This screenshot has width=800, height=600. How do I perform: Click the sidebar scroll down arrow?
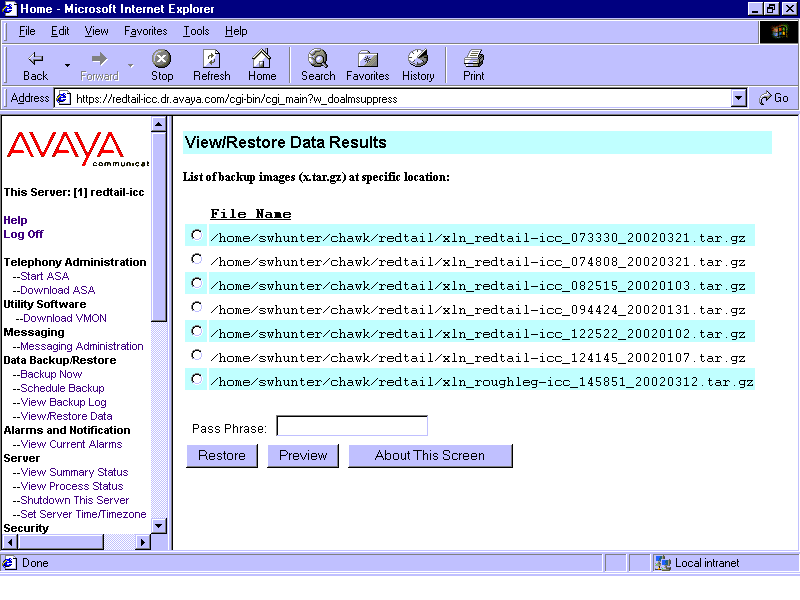[x=159, y=526]
